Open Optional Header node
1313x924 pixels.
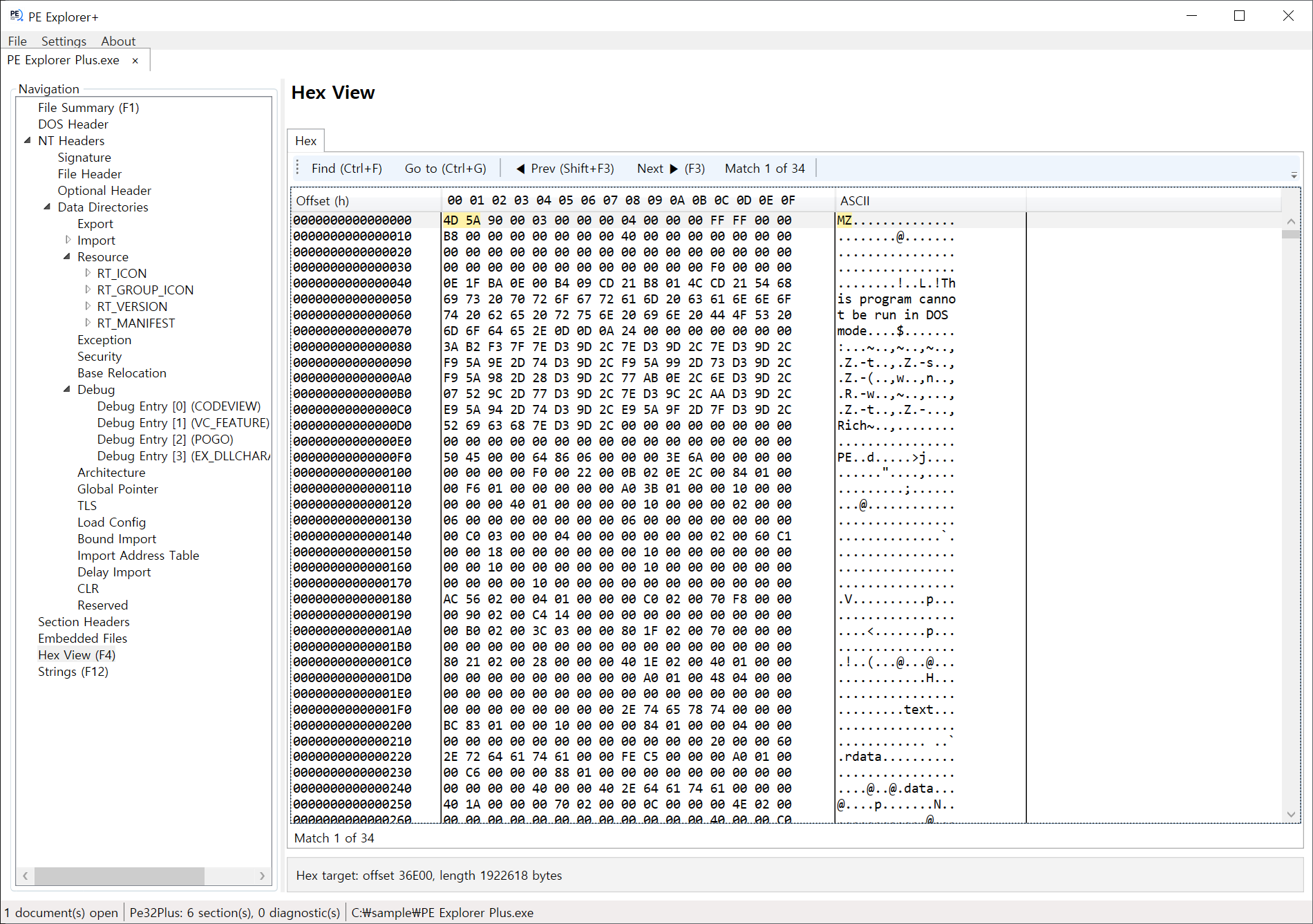[x=104, y=191]
